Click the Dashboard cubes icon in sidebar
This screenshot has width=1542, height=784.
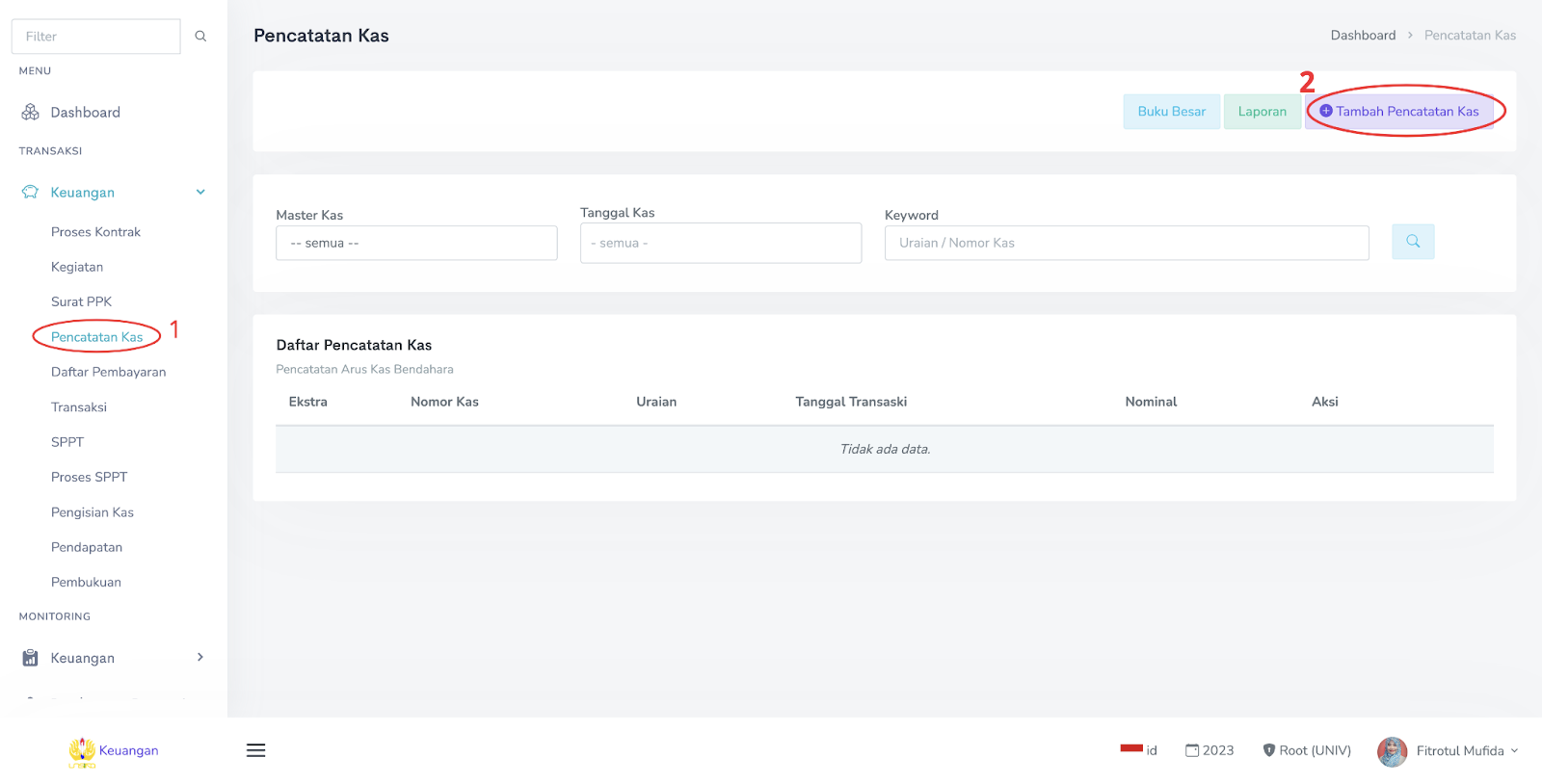(30, 113)
